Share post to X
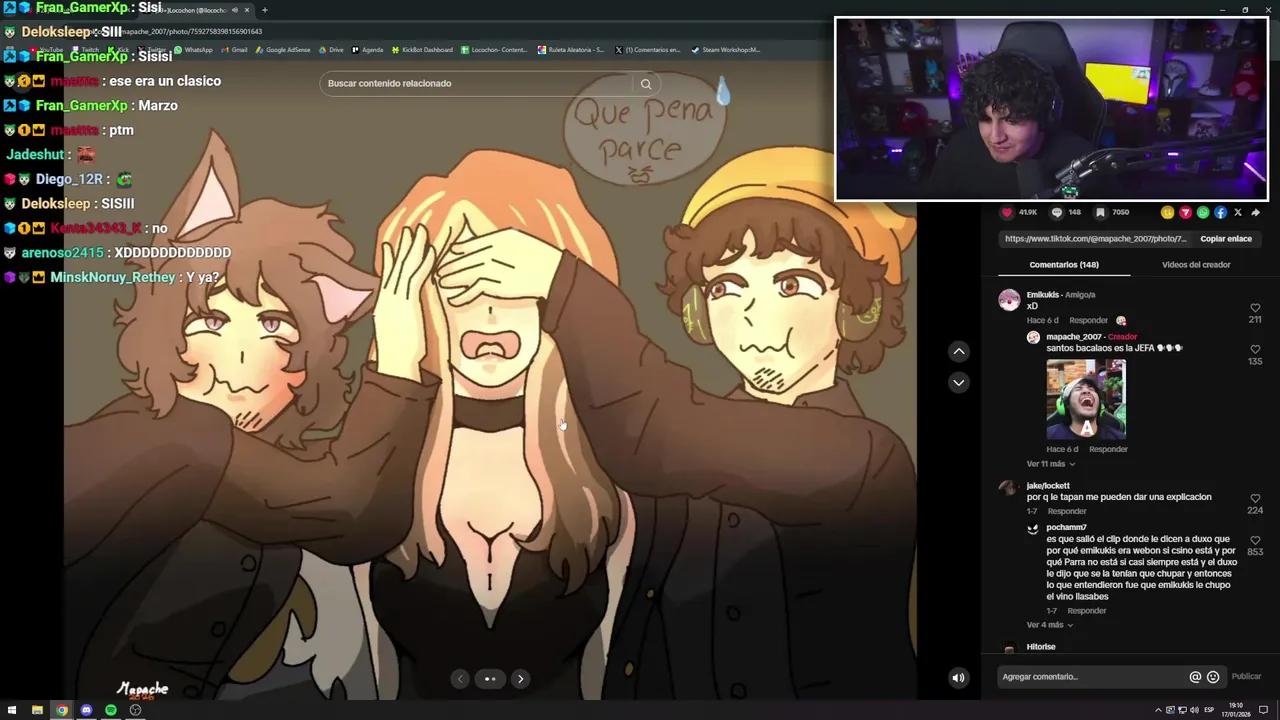1280x720 pixels. coord(1238,212)
